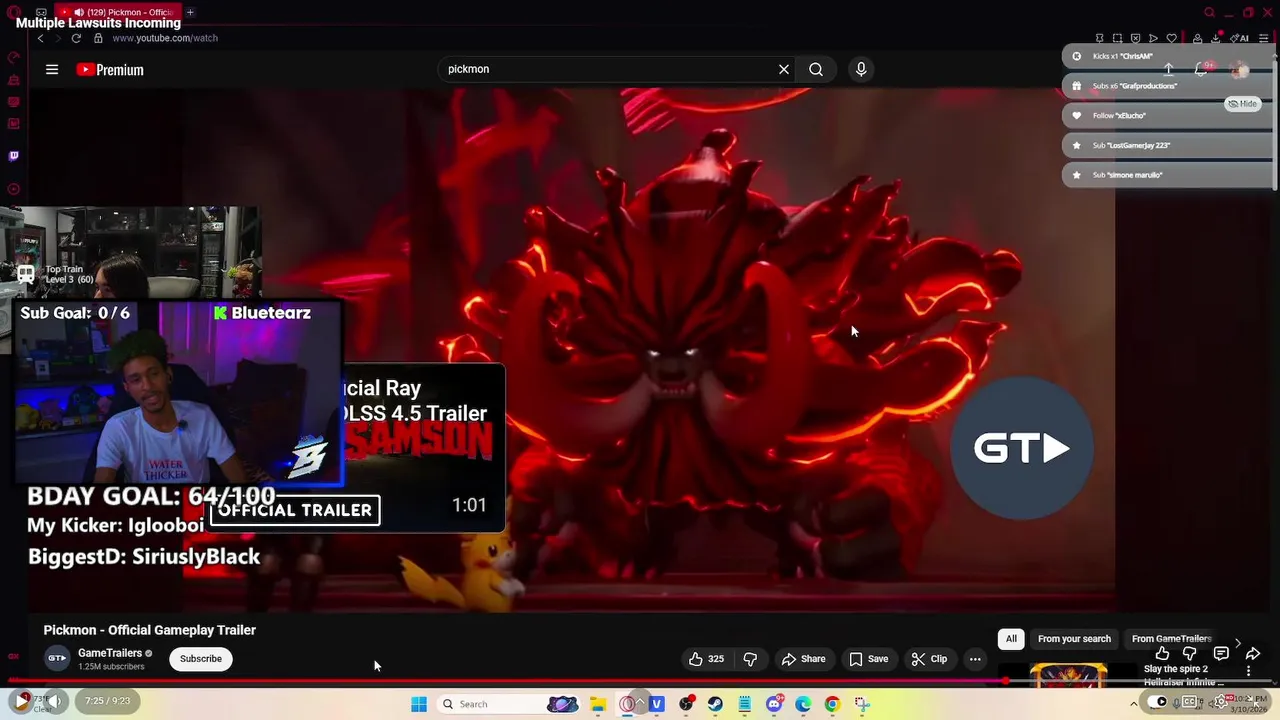1280x720 pixels.
Task: Open the Windows Start menu
Action: click(419, 704)
